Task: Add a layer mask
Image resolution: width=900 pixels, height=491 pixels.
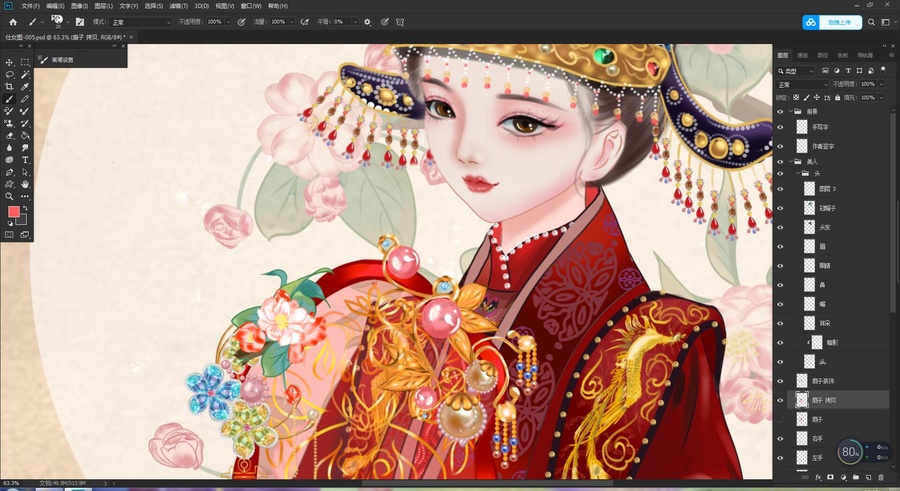Action: [831, 477]
